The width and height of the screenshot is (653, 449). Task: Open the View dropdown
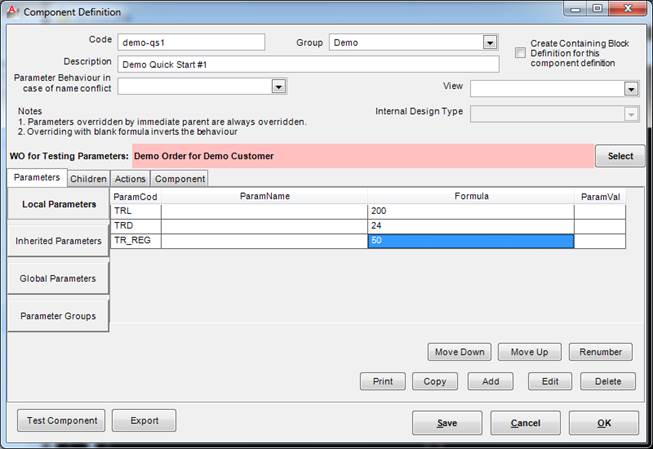click(x=631, y=89)
